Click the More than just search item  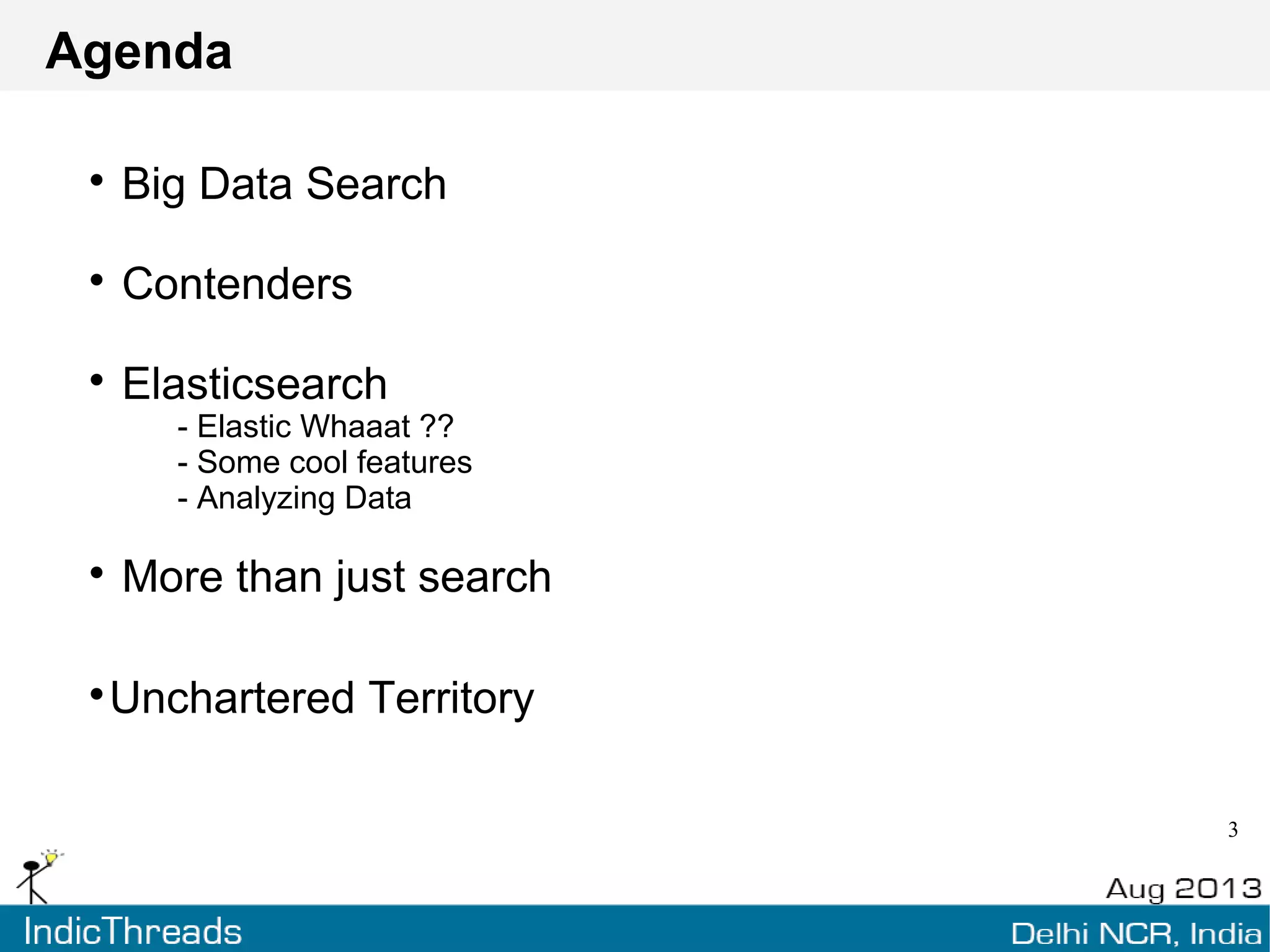pos(336,577)
